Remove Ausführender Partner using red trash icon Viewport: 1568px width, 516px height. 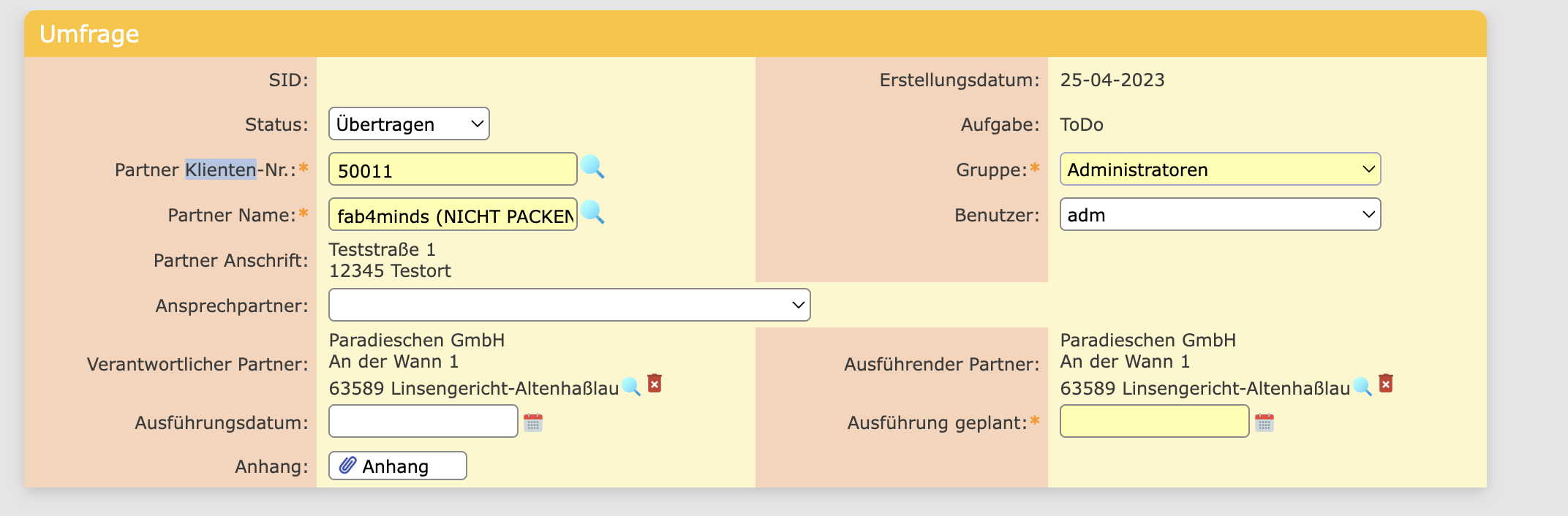point(1386,384)
